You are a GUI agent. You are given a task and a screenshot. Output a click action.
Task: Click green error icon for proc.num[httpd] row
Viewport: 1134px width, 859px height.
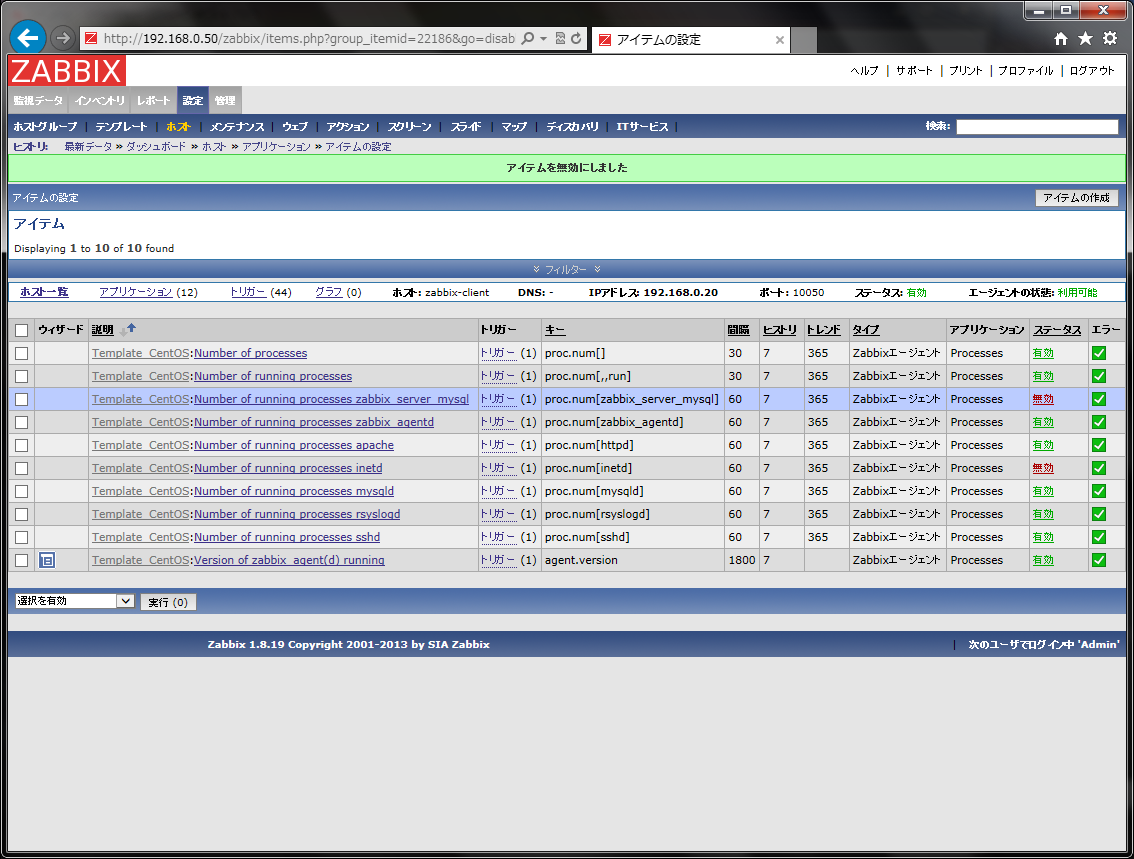tap(1099, 445)
